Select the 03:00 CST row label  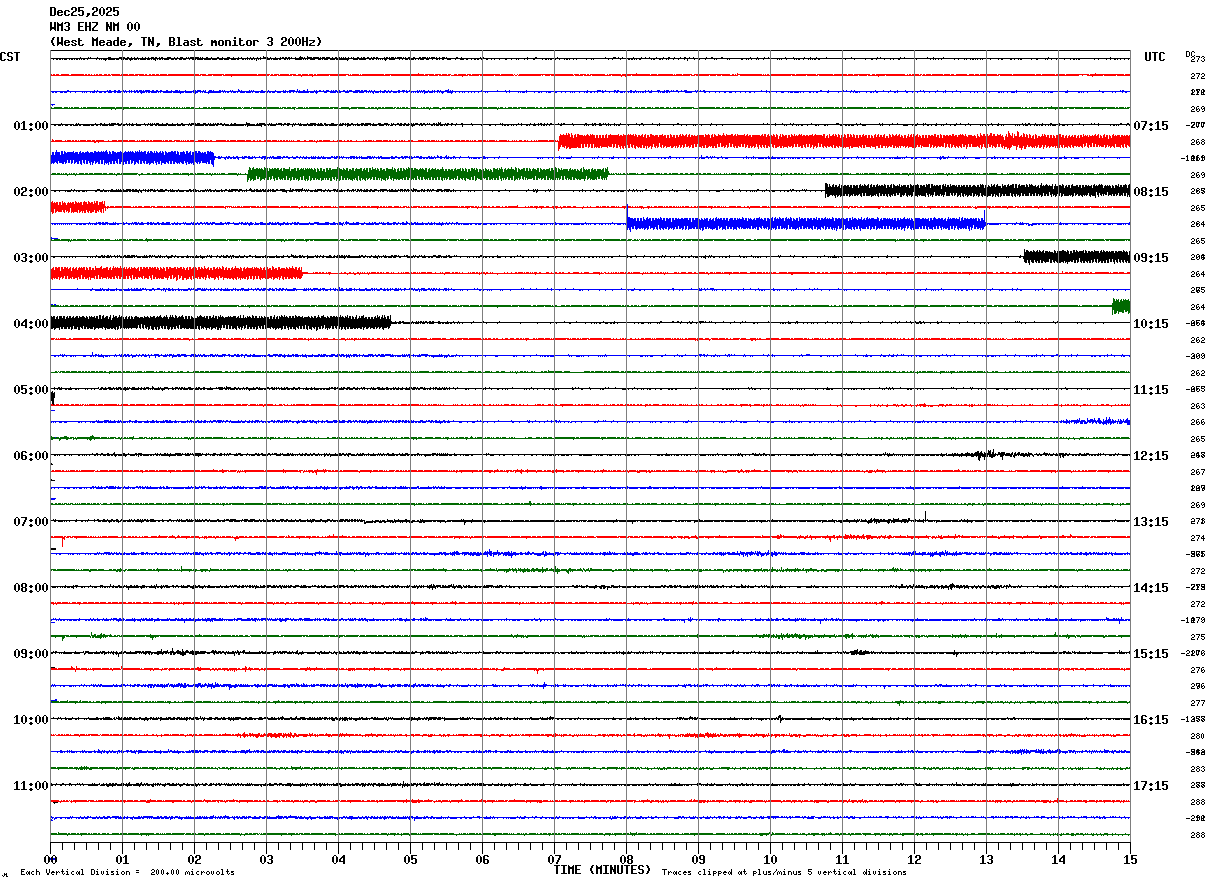click(x=31, y=258)
